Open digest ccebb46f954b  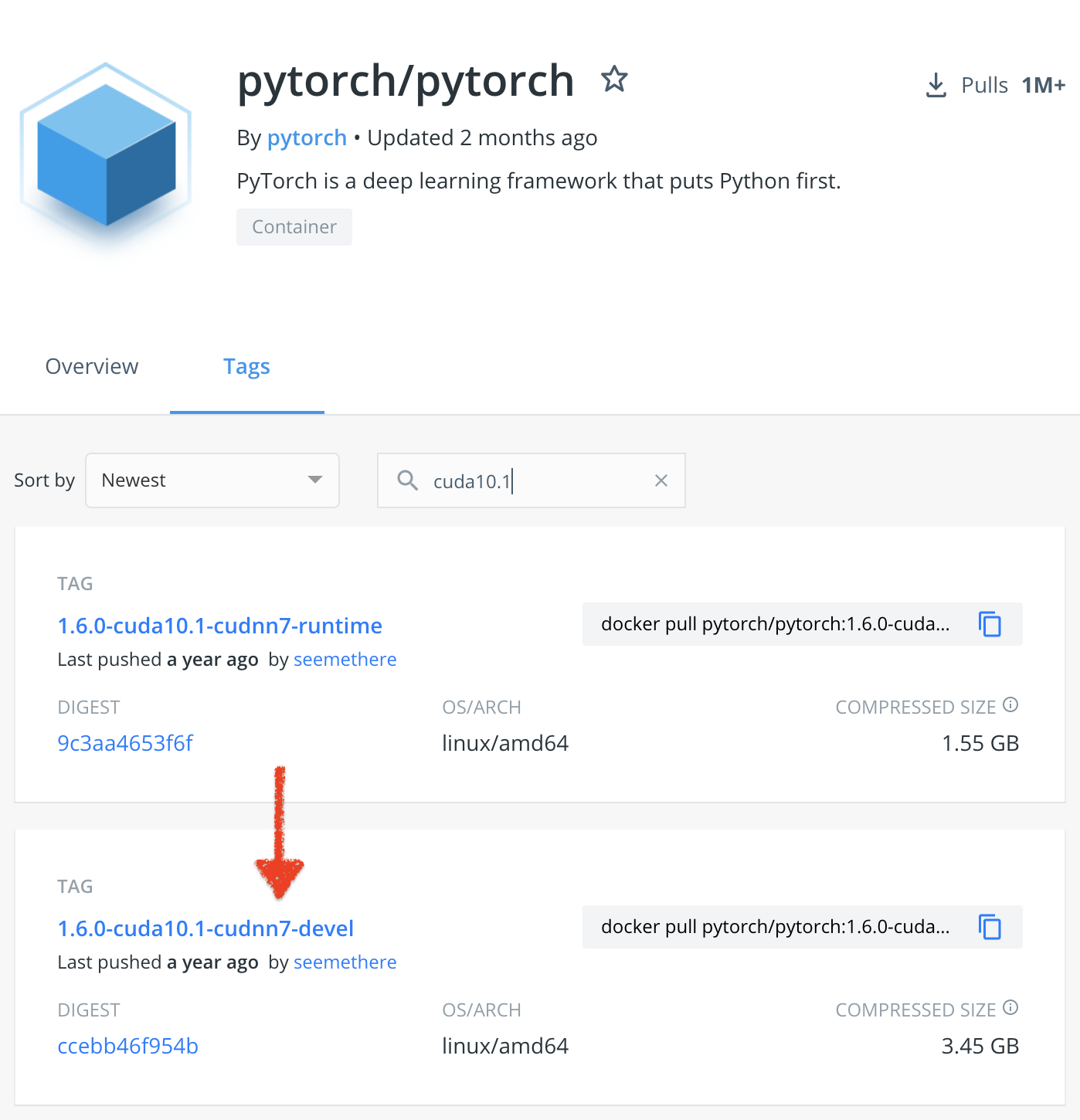(128, 1046)
